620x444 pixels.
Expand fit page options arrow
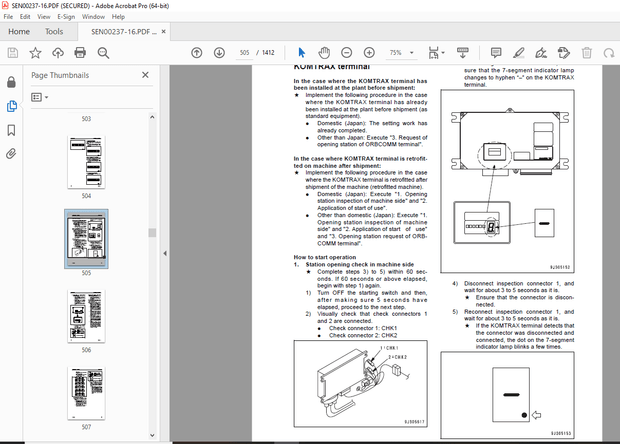[x=443, y=53]
